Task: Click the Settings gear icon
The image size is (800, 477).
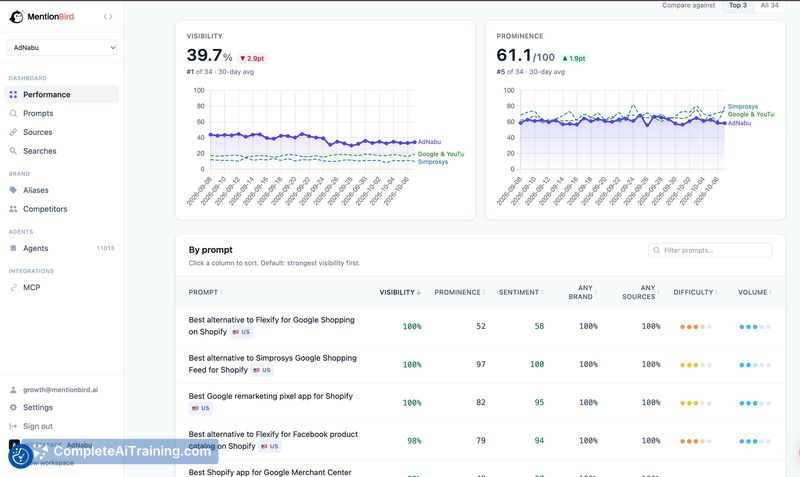Action: [13, 408]
